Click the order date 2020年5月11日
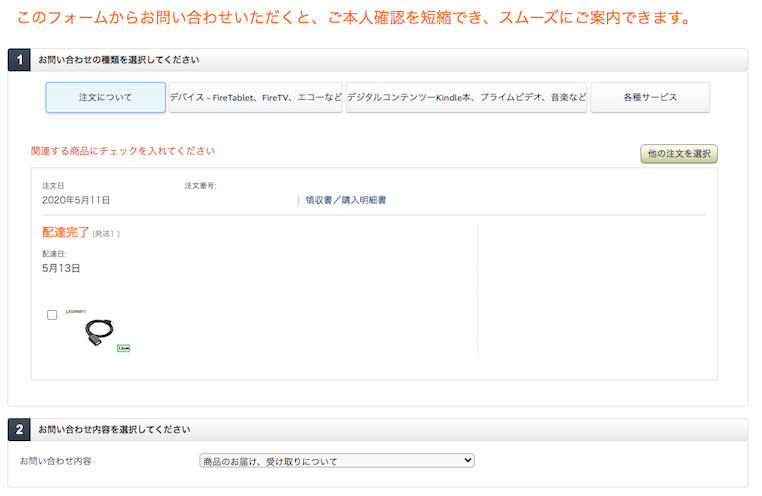The height and width of the screenshot is (496, 762). pos(76,200)
